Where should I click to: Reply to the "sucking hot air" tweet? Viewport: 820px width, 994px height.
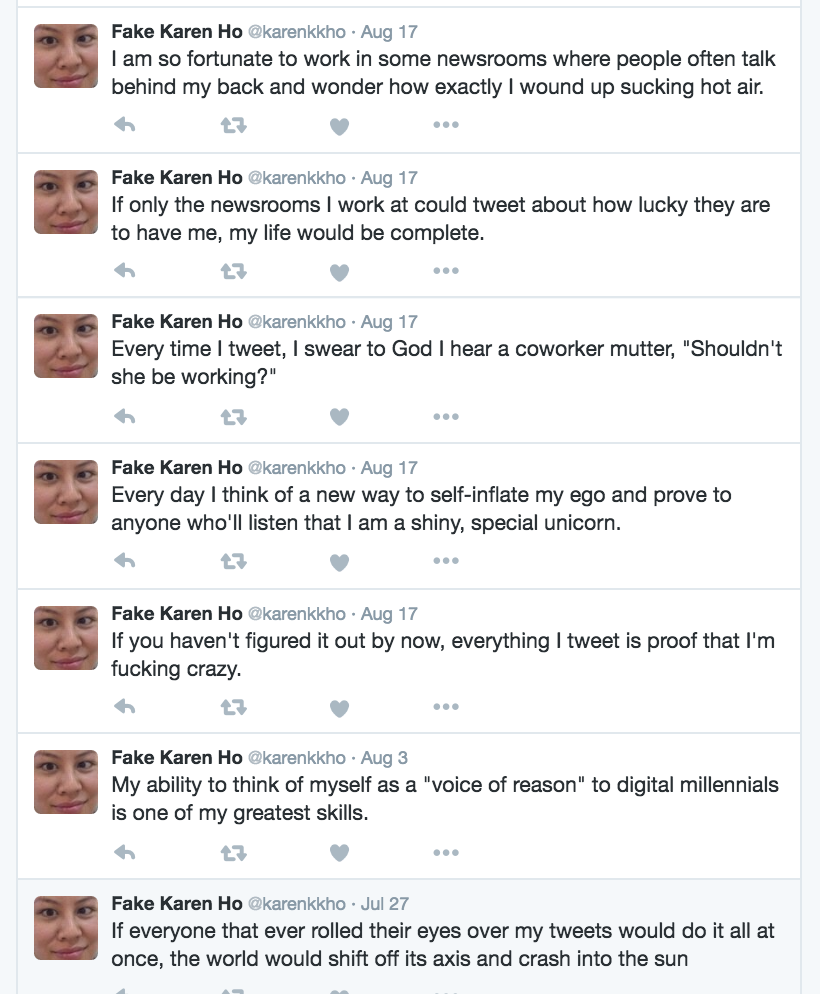[x=124, y=125]
